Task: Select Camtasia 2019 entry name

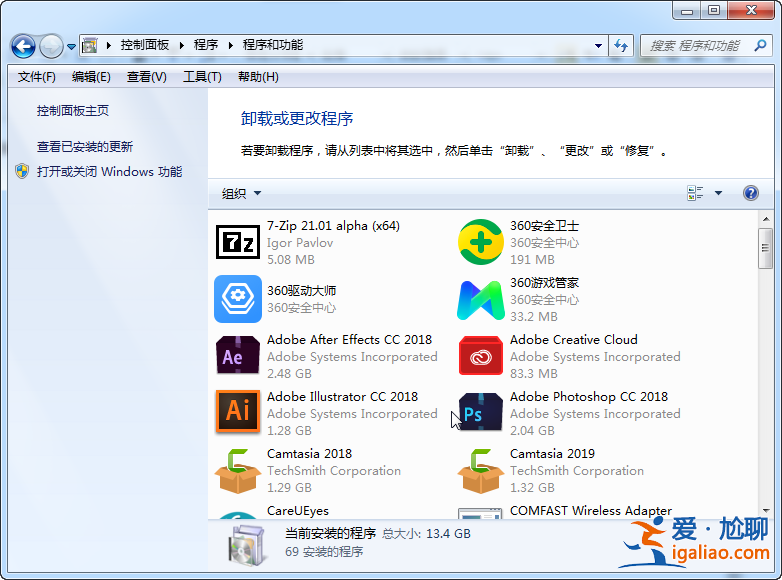Action: [x=552, y=454]
